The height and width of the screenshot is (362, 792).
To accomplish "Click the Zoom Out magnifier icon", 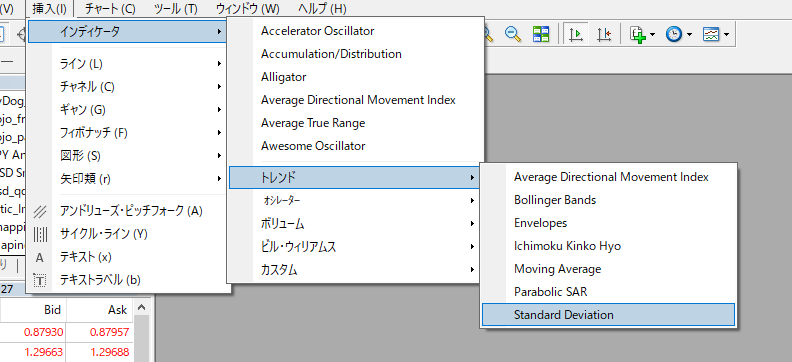I will [513, 34].
